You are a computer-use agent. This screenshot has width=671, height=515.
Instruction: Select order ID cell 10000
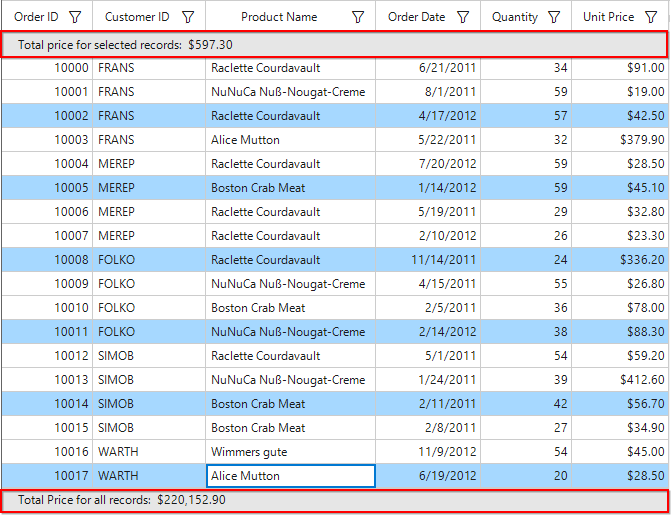click(47, 68)
